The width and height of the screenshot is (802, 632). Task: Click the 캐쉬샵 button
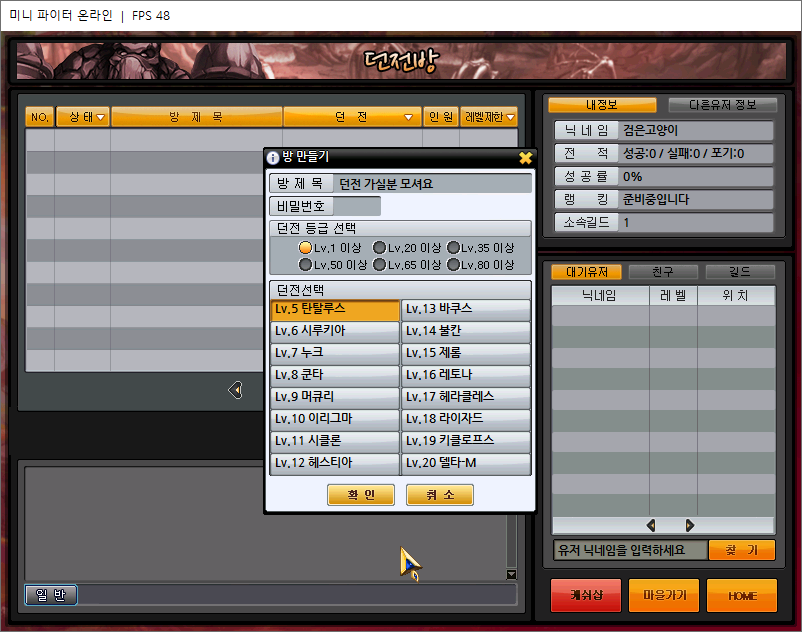[586, 595]
